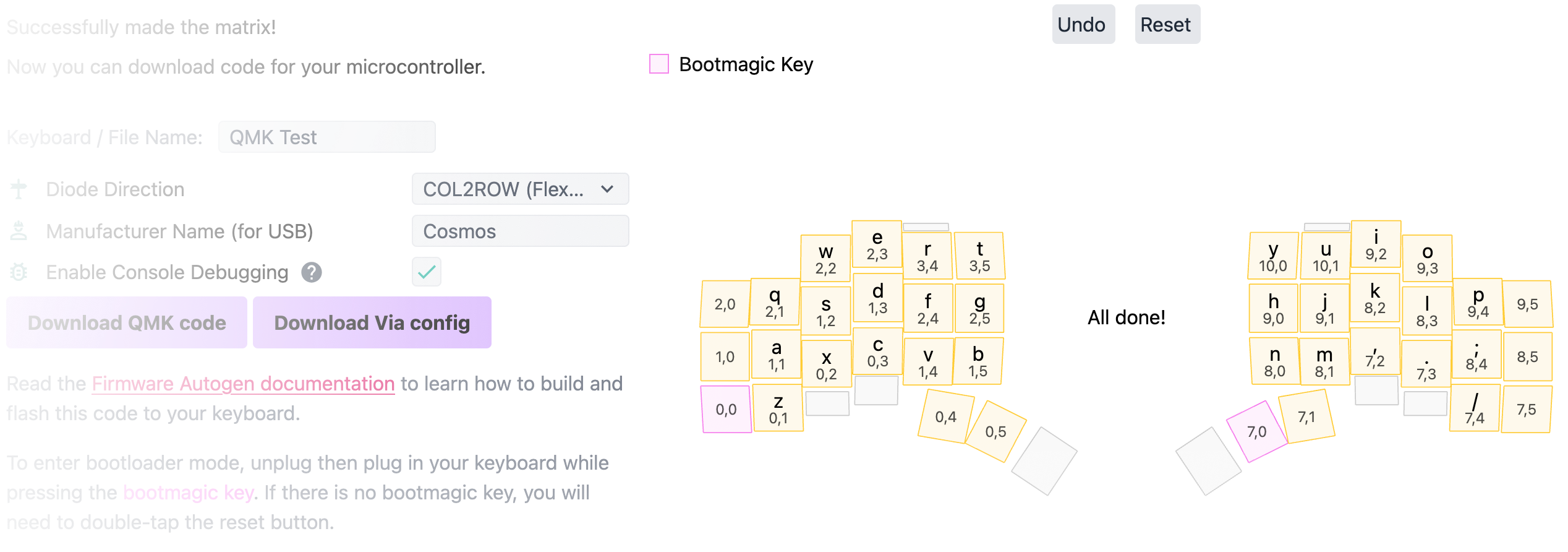
Task: Focus the Manufacturer Name Cosmos field
Action: click(520, 231)
